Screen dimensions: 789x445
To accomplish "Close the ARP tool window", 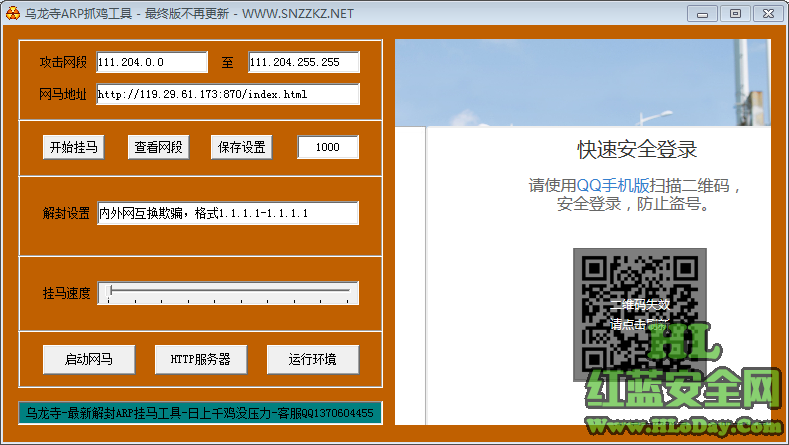I will [x=768, y=14].
